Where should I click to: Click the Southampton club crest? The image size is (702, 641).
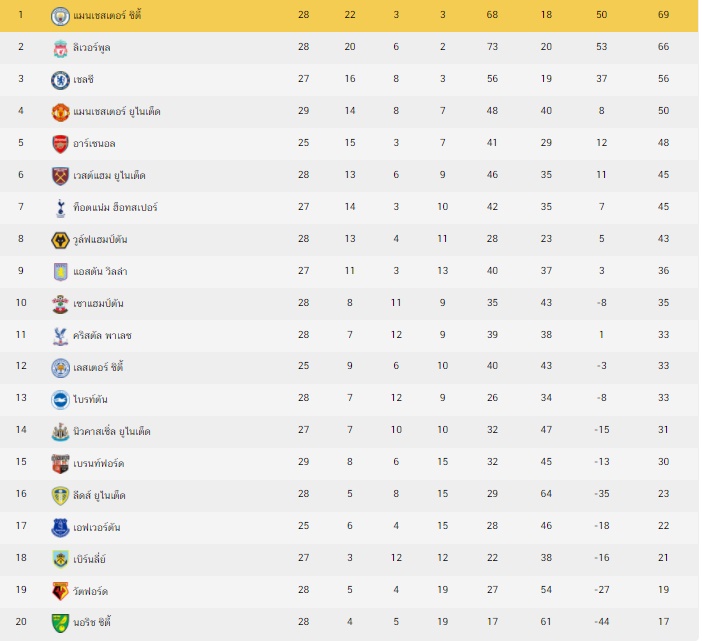tap(60, 304)
